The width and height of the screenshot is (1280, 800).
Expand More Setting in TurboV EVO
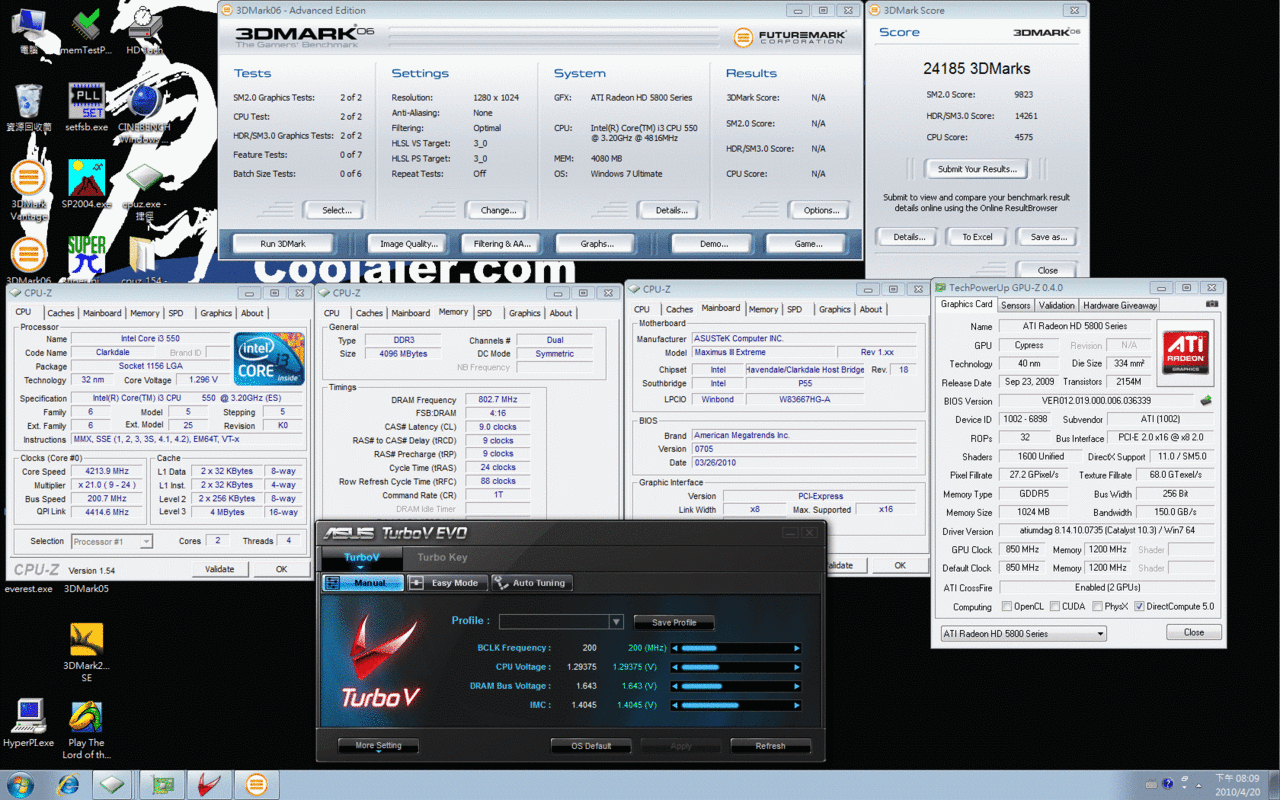(x=378, y=745)
